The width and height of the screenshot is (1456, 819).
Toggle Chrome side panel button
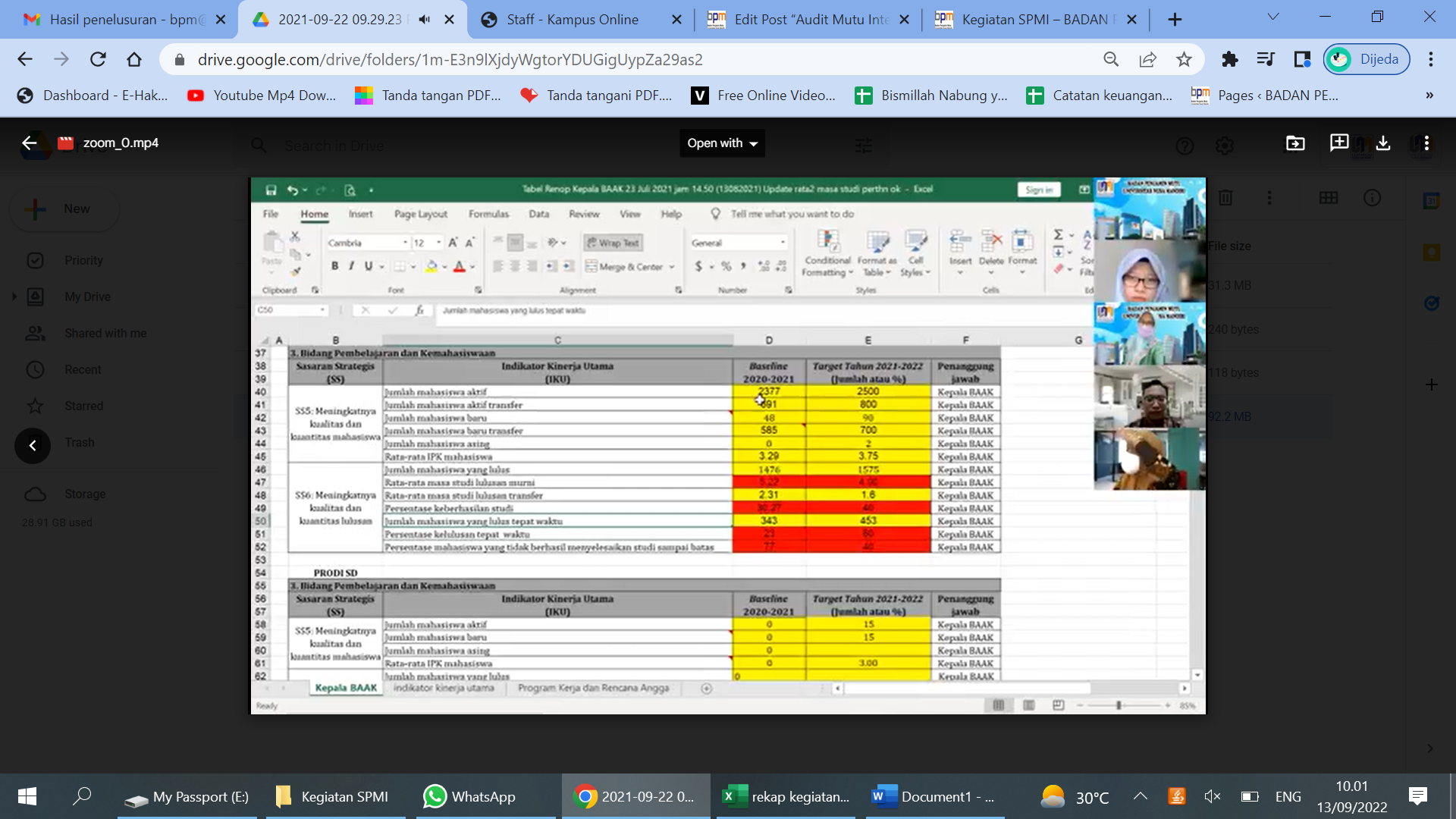pos(1302,59)
